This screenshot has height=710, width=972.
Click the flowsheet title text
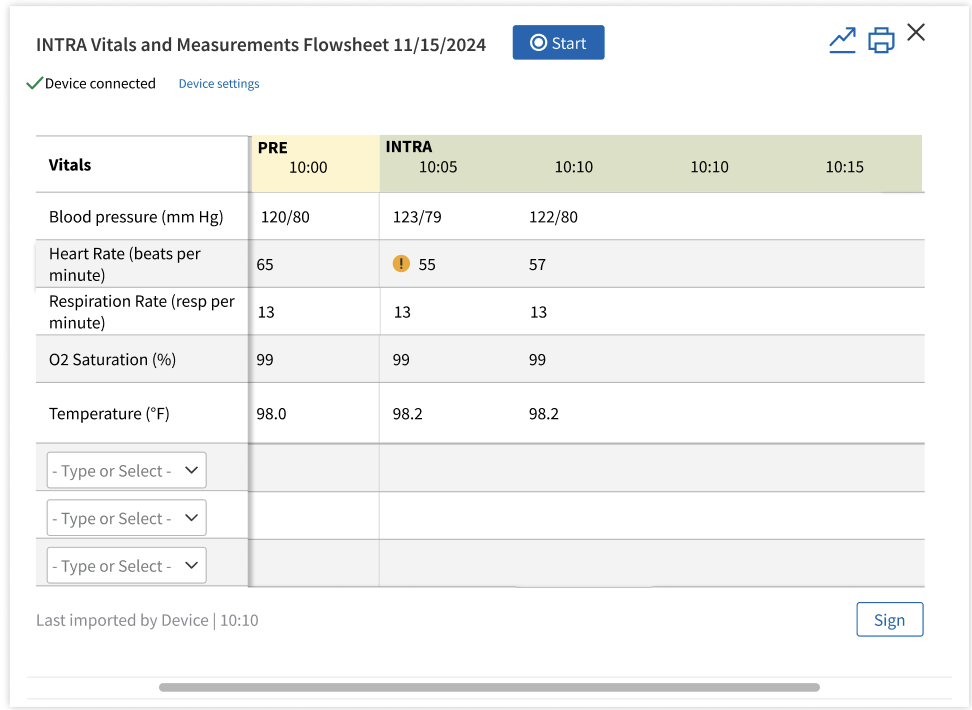[261, 45]
